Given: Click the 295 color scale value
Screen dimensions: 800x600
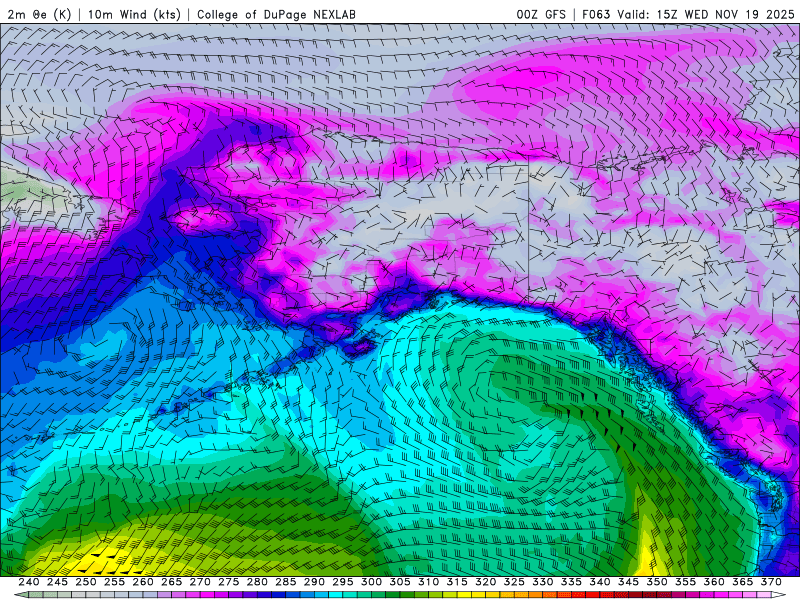Looking at the screenshot, I should pos(343,582).
